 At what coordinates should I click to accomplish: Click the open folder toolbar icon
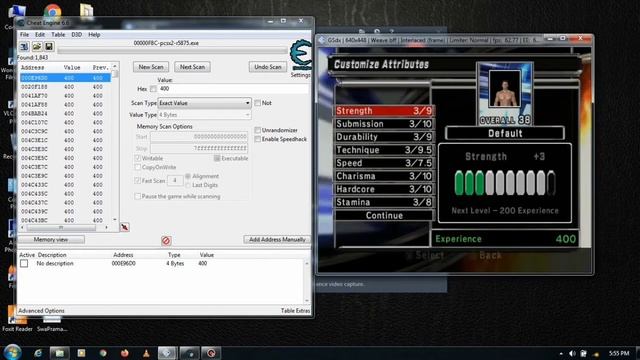(37, 46)
